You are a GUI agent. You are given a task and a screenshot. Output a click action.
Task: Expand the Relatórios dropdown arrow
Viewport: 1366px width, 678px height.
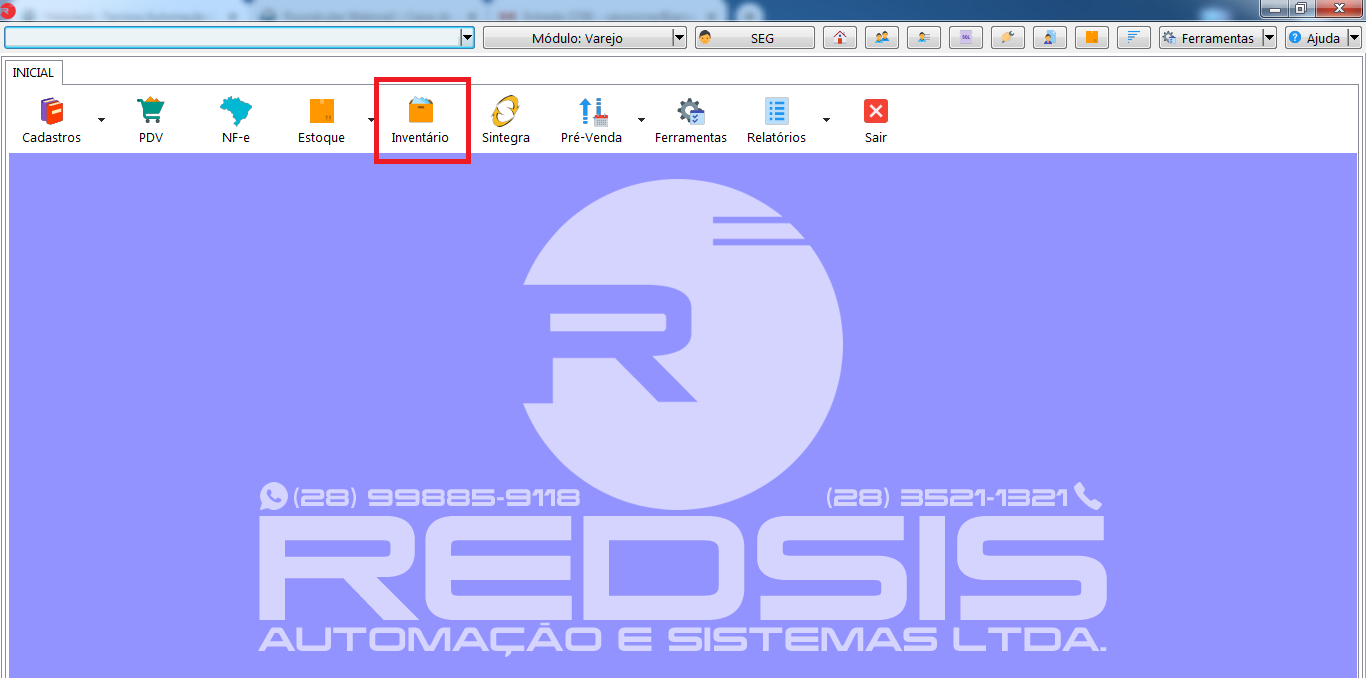826,120
